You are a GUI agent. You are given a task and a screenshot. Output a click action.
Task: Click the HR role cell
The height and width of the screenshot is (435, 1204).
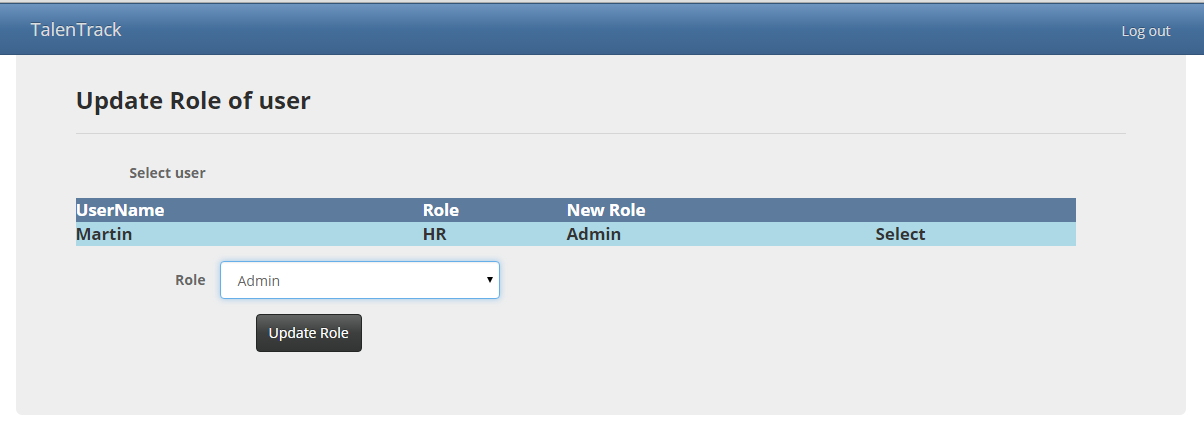pyautogui.click(x=435, y=235)
